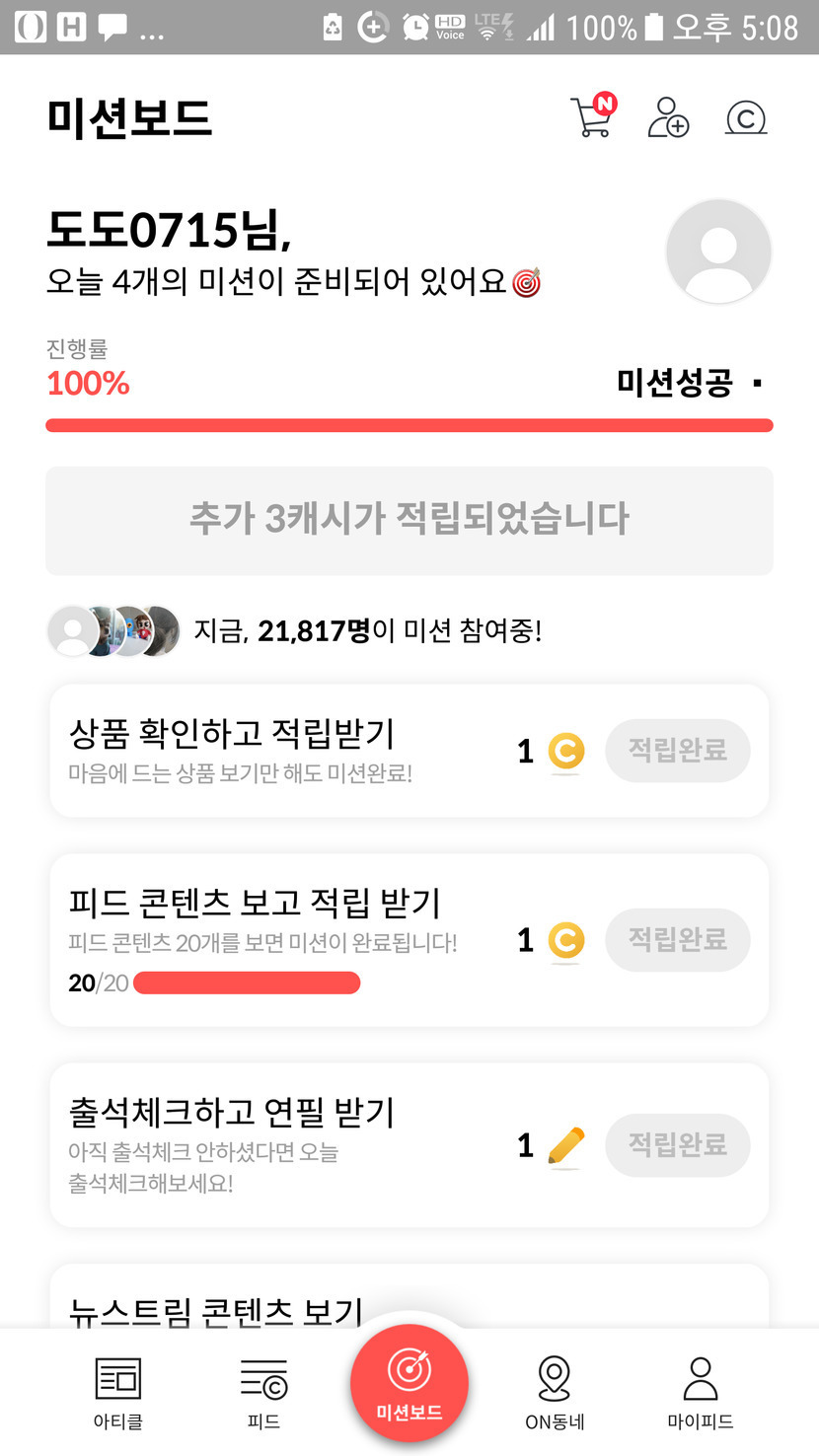Tap the gold coin on 피드 콘텐츠 mission
This screenshot has height=1456, width=819.
click(565, 941)
